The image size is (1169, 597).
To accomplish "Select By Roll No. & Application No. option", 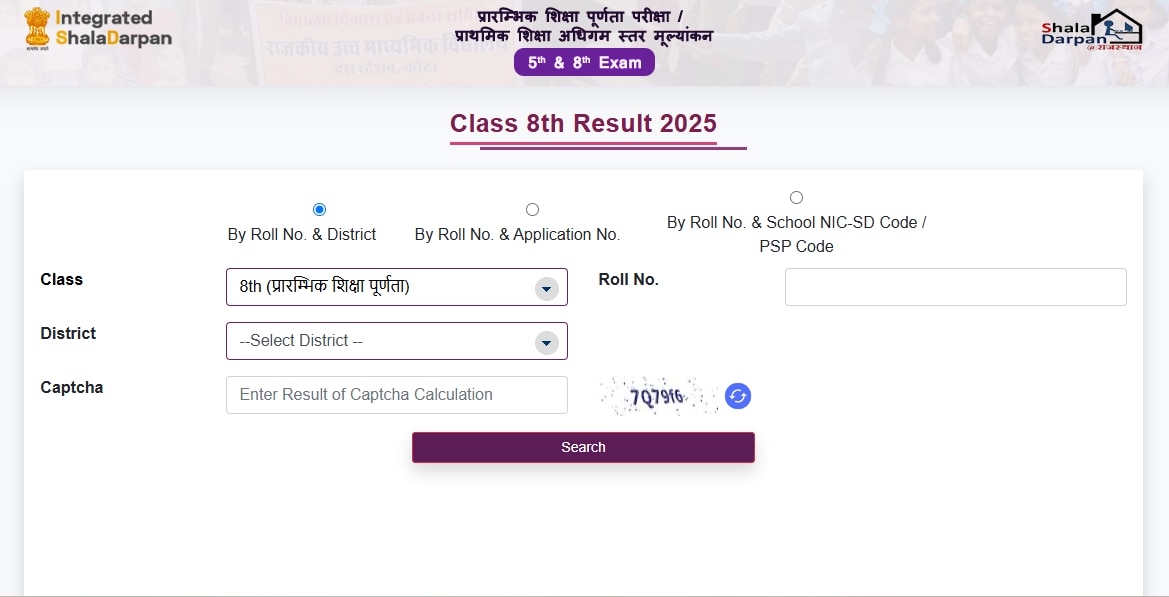I will (532, 209).
